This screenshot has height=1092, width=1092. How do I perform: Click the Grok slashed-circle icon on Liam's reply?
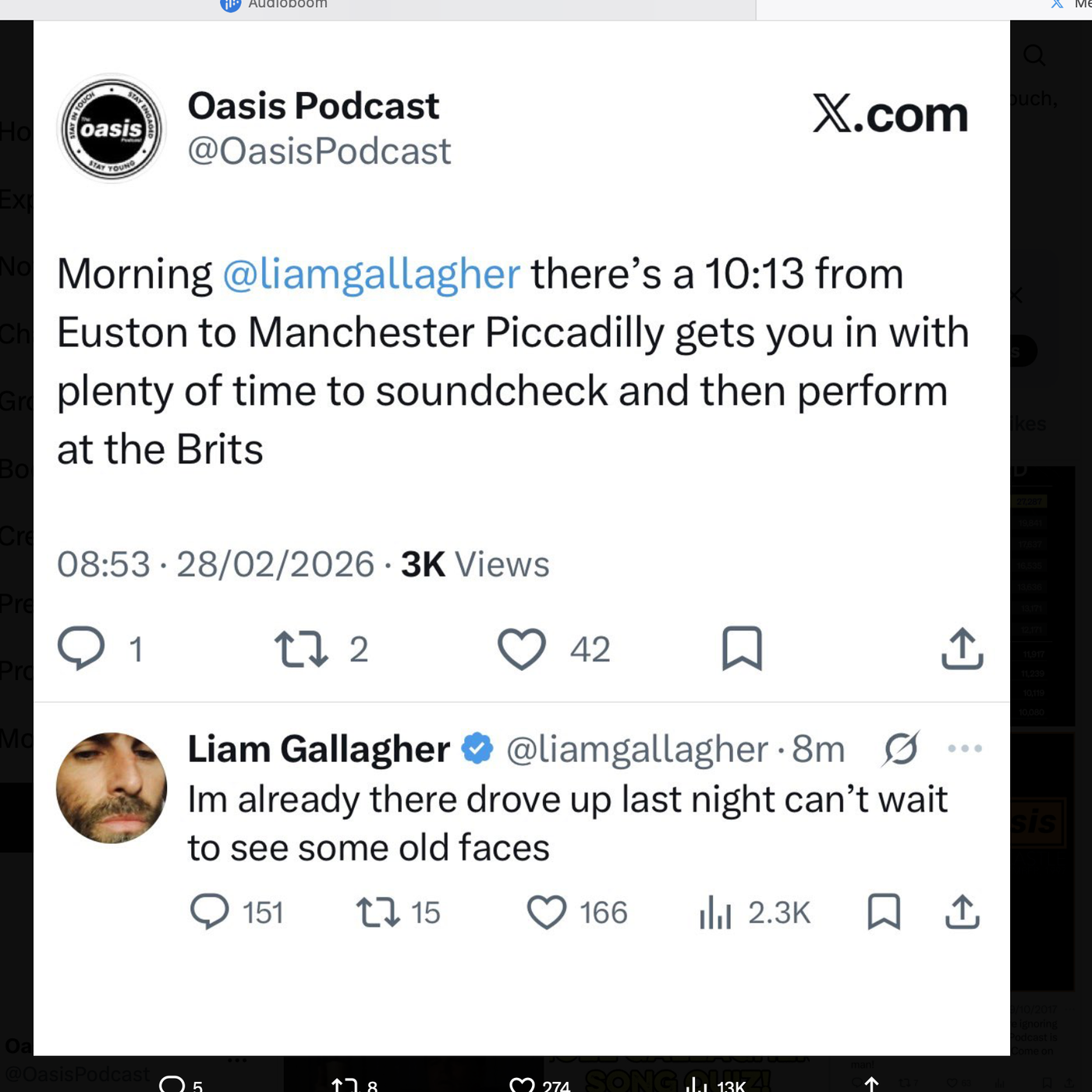click(901, 749)
